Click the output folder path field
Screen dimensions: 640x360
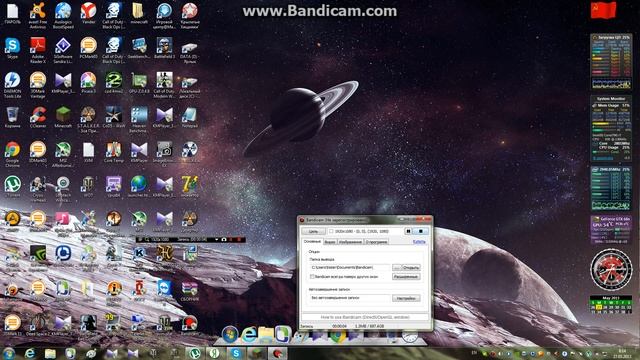(350, 267)
